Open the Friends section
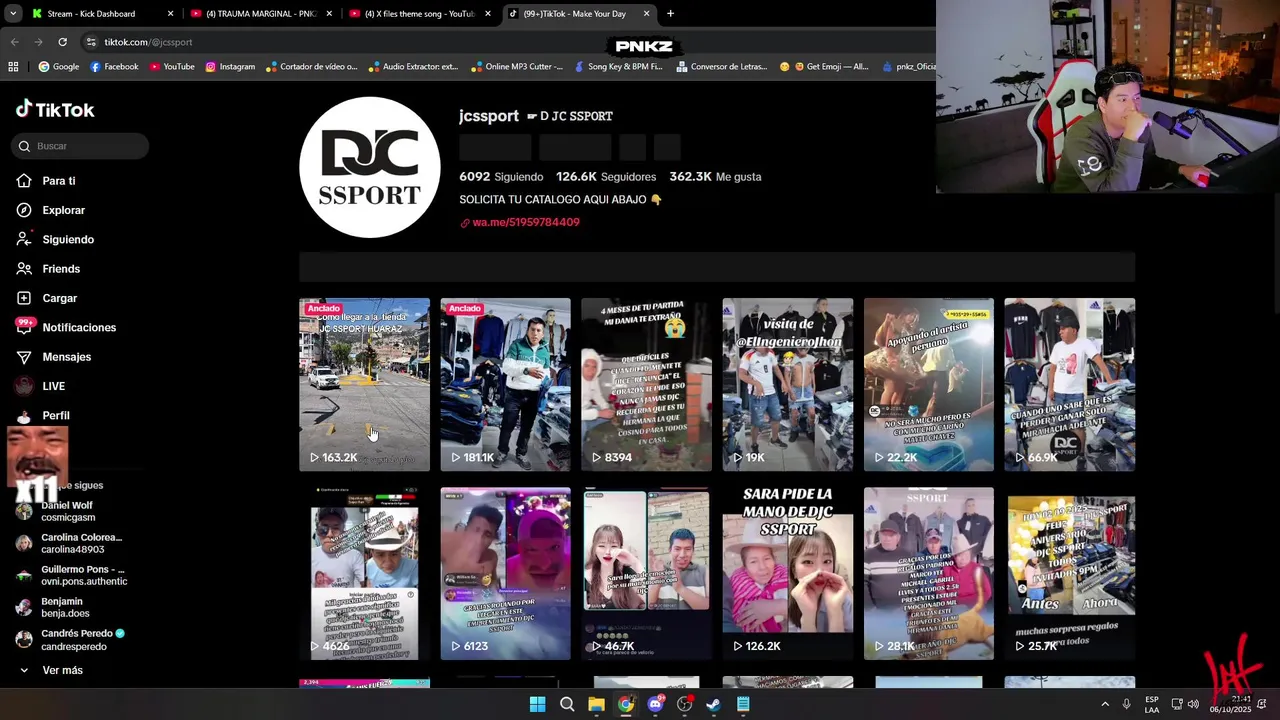This screenshot has height=720, width=1280. [x=48, y=269]
